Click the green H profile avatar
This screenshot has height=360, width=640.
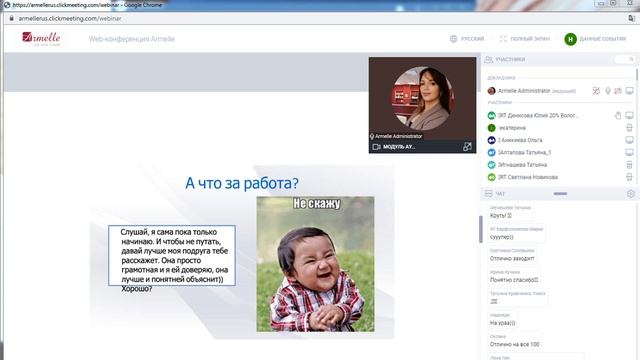pos(570,39)
